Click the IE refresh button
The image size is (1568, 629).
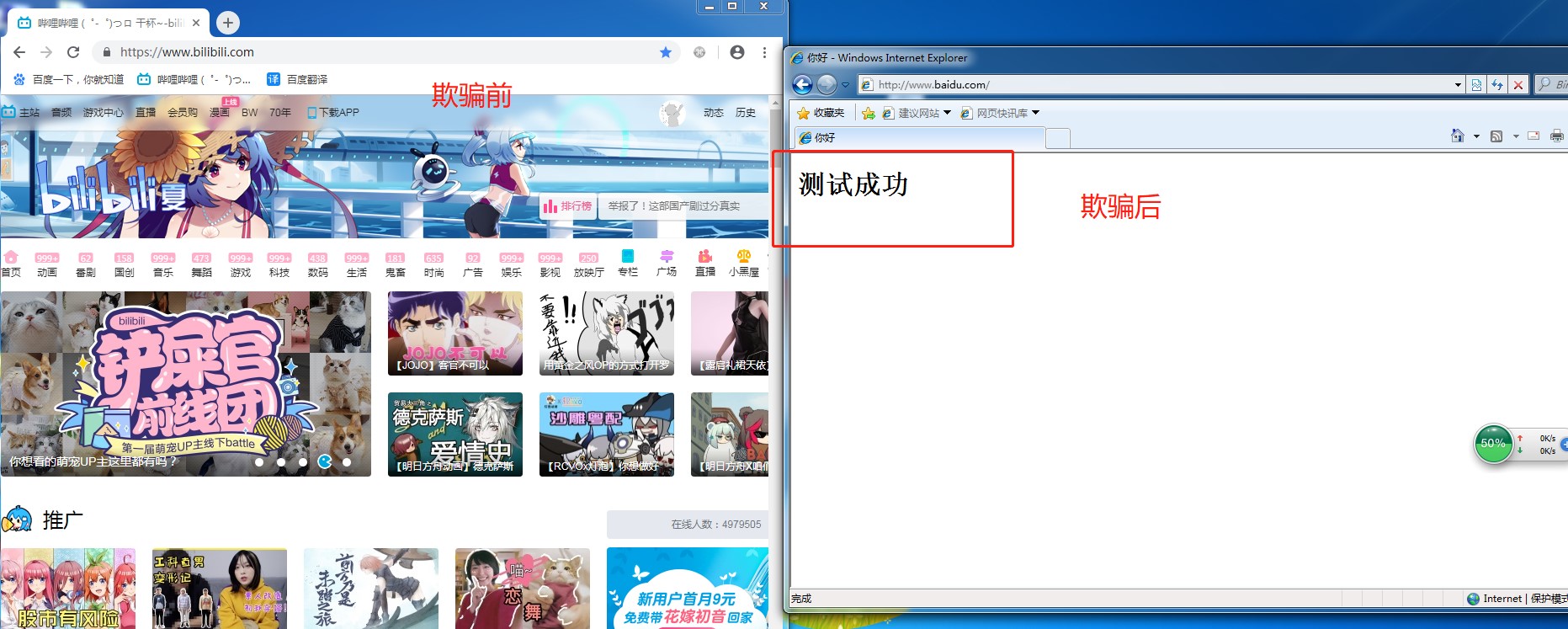(1497, 85)
